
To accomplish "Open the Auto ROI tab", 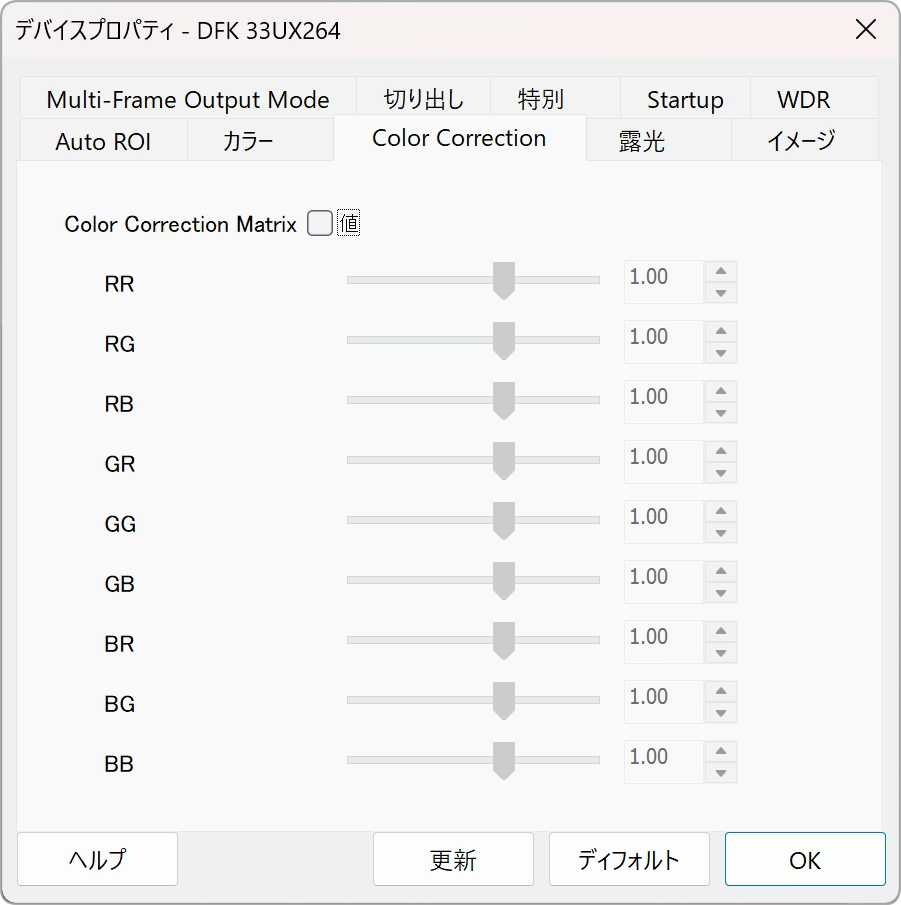I will tap(103, 141).
